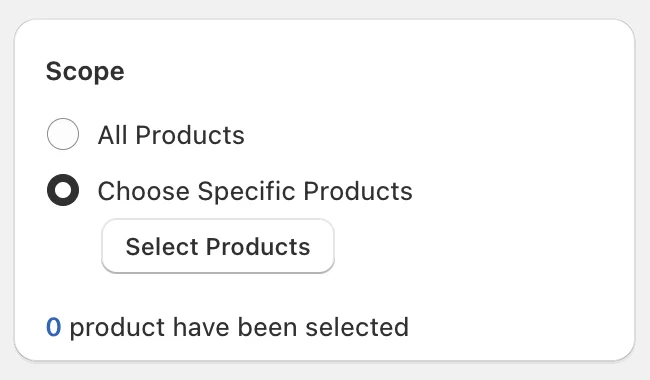Select the All Products radio button
650x380 pixels.
63,134
